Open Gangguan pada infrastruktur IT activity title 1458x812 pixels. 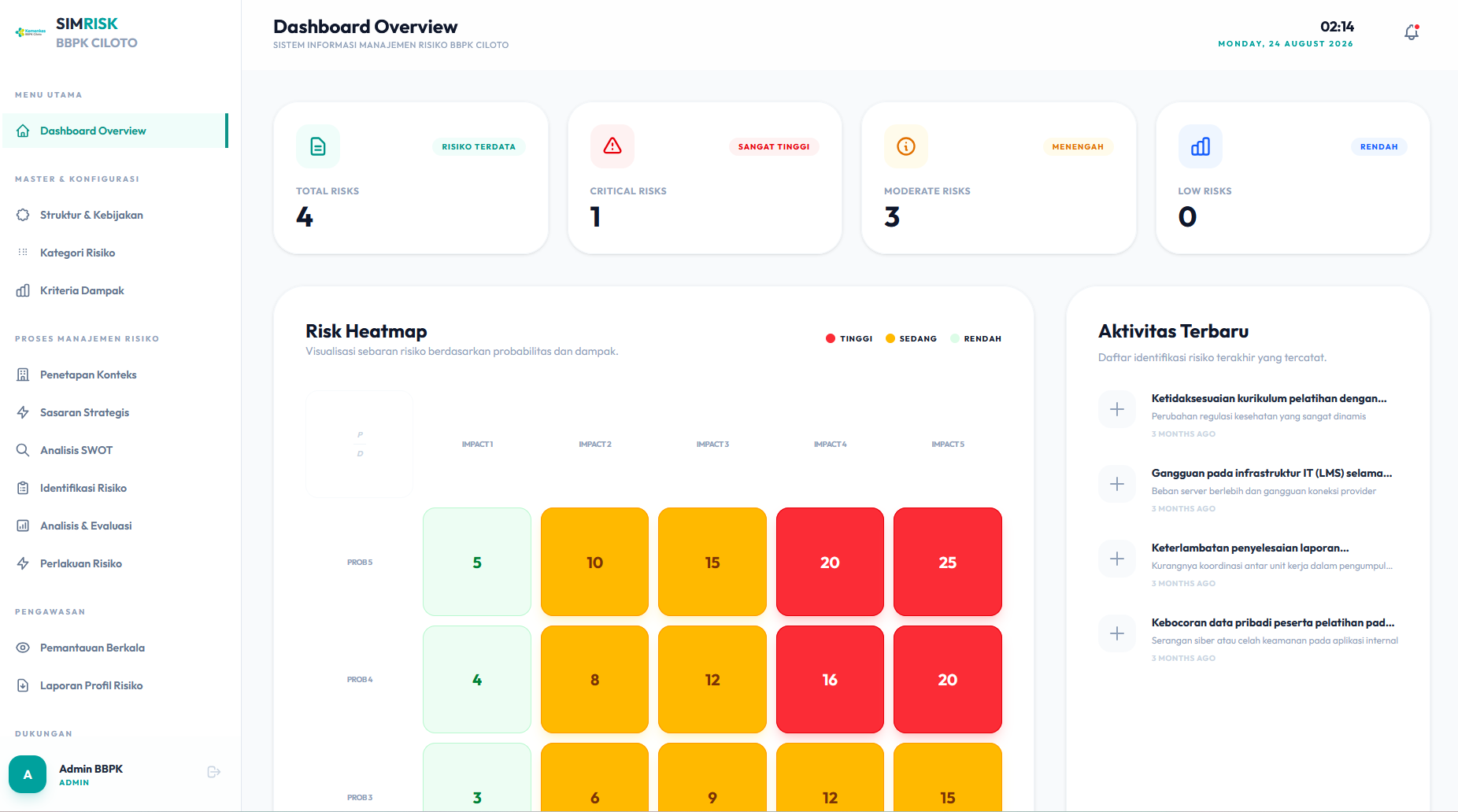(x=1271, y=473)
